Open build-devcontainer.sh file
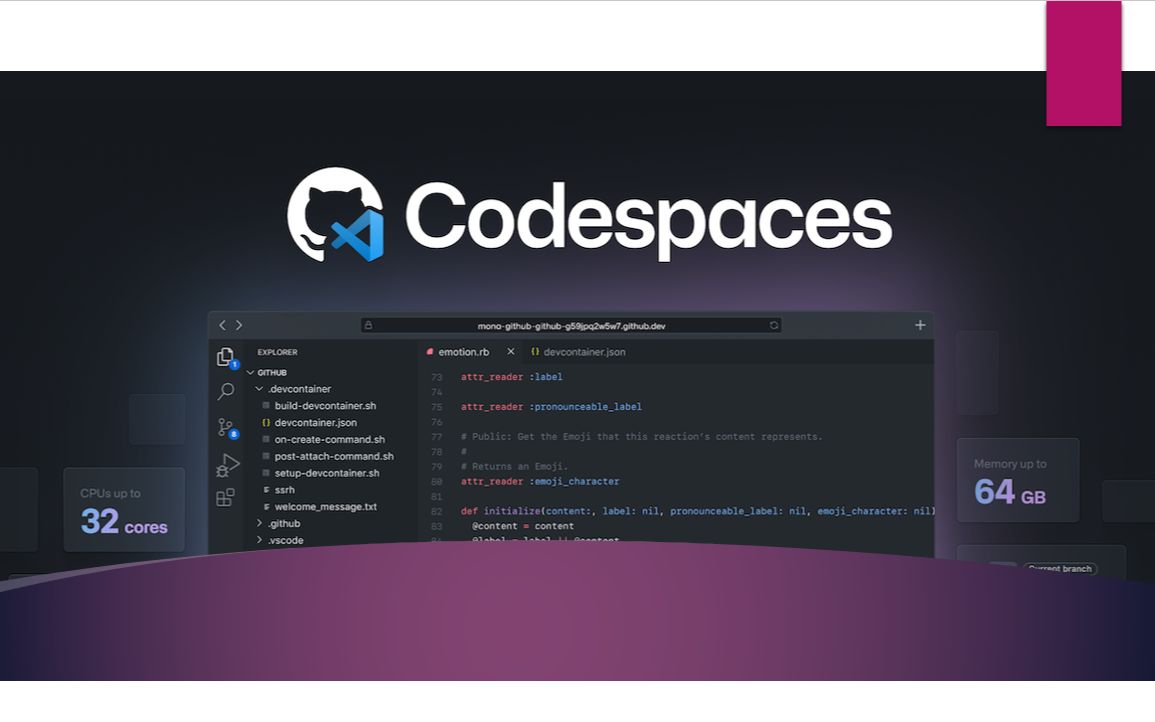The height and width of the screenshot is (722, 1155). (x=325, y=406)
